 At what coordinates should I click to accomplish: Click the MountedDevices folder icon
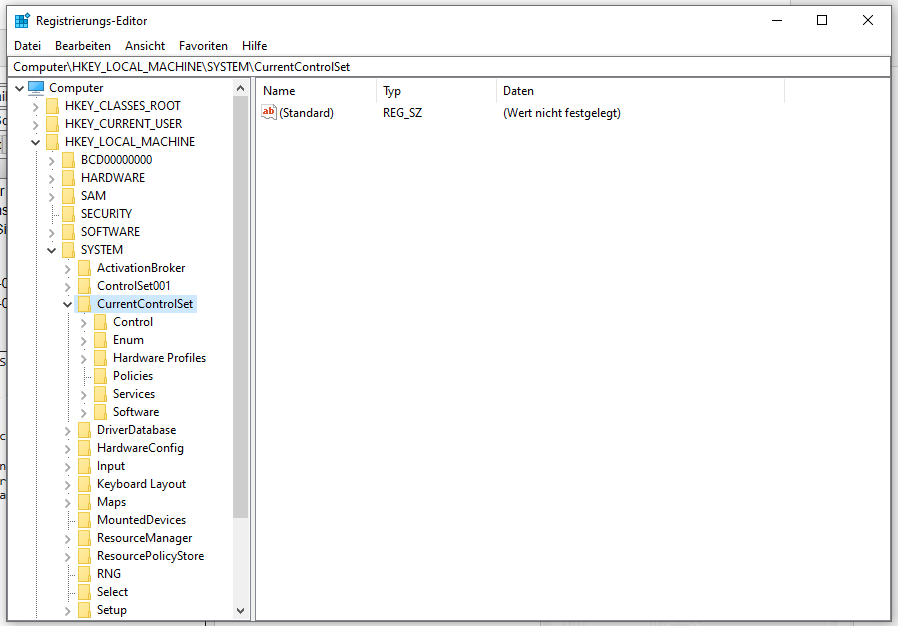click(x=85, y=520)
